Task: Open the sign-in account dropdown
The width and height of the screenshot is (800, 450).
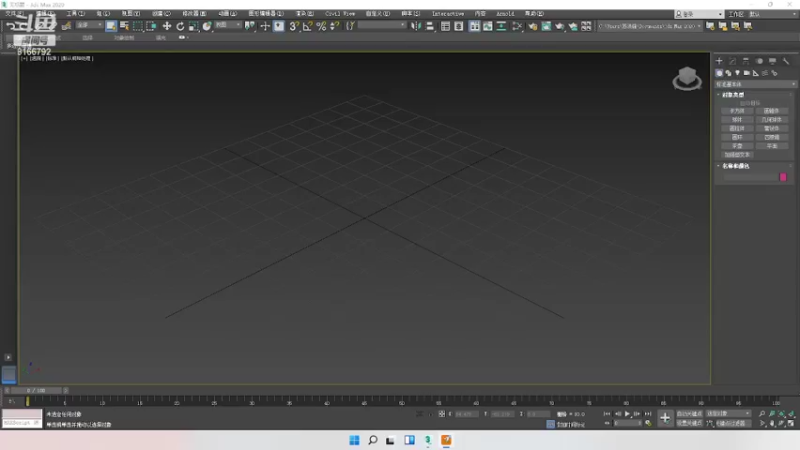Action: [x=698, y=14]
